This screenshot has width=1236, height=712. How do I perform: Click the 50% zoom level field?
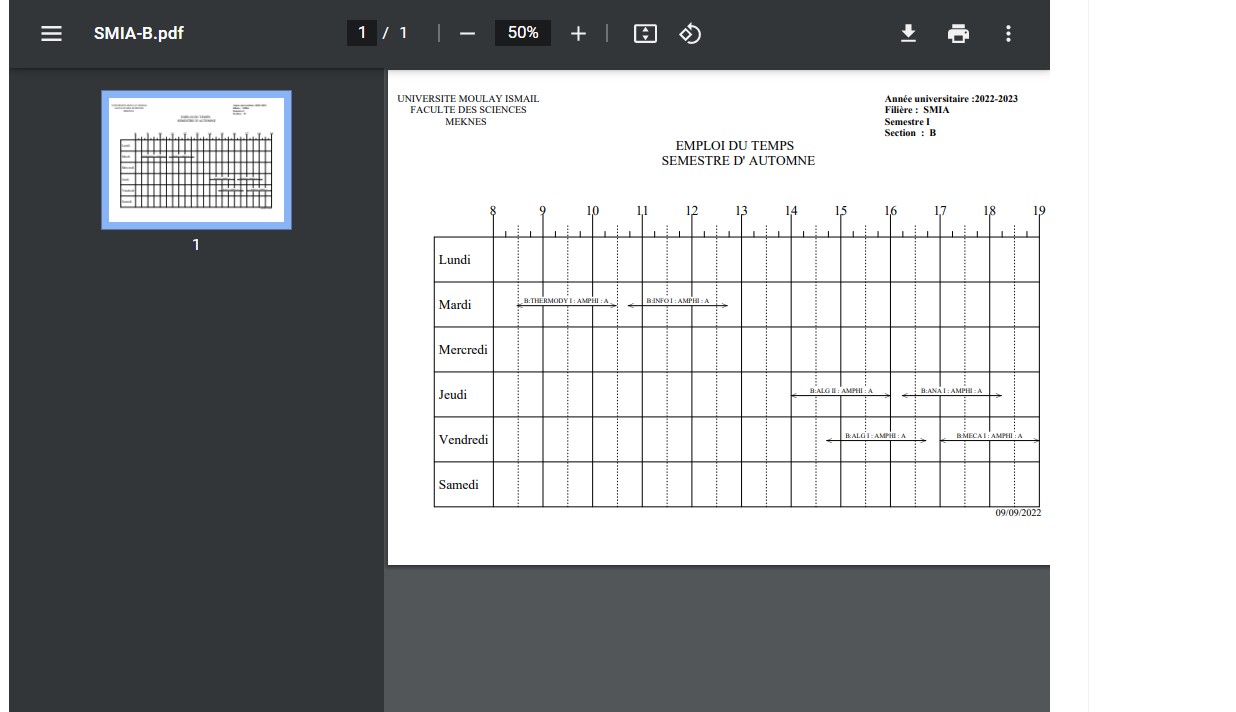[523, 33]
